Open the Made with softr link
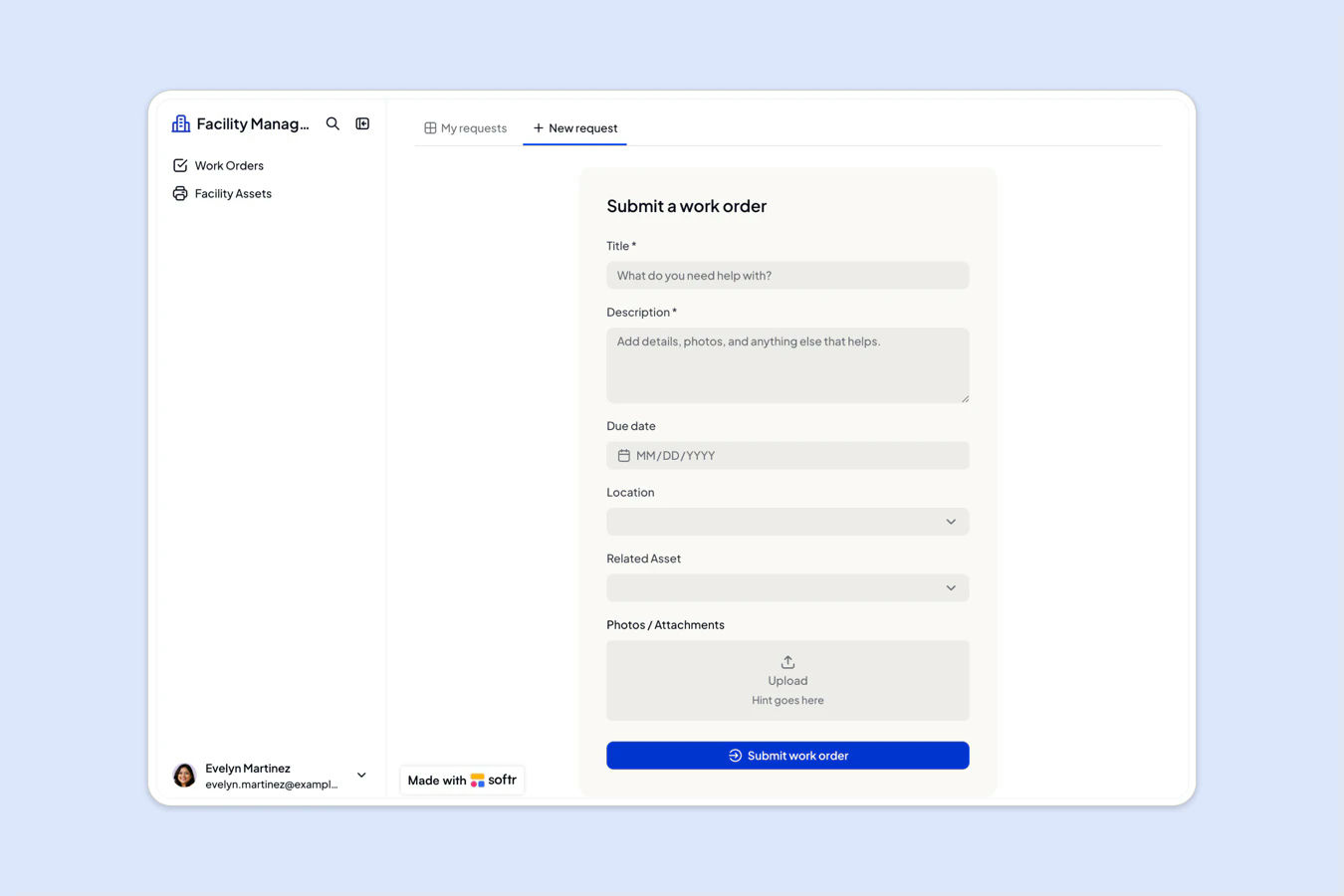This screenshot has height=896, width=1344. (x=462, y=781)
